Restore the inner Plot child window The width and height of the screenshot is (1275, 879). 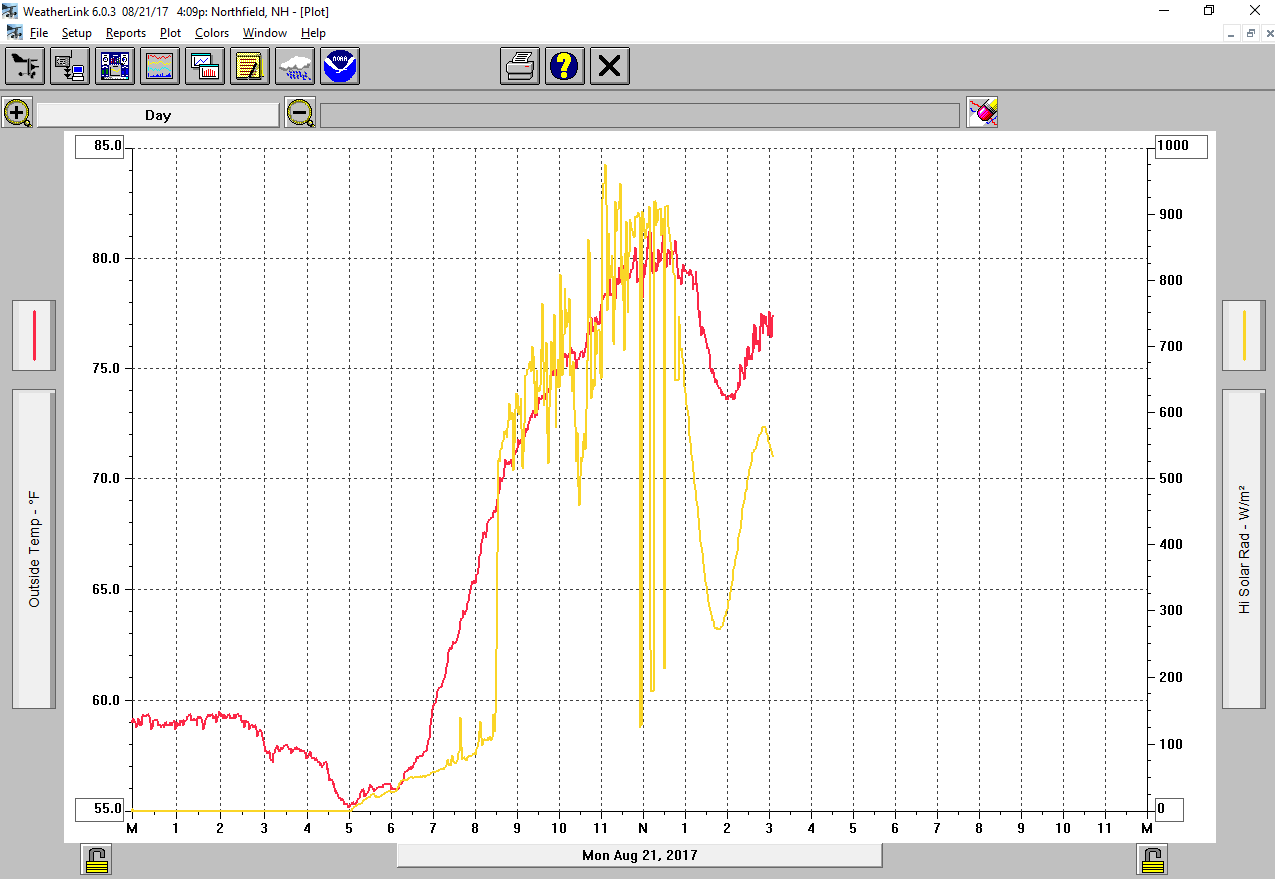pos(1250,33)
